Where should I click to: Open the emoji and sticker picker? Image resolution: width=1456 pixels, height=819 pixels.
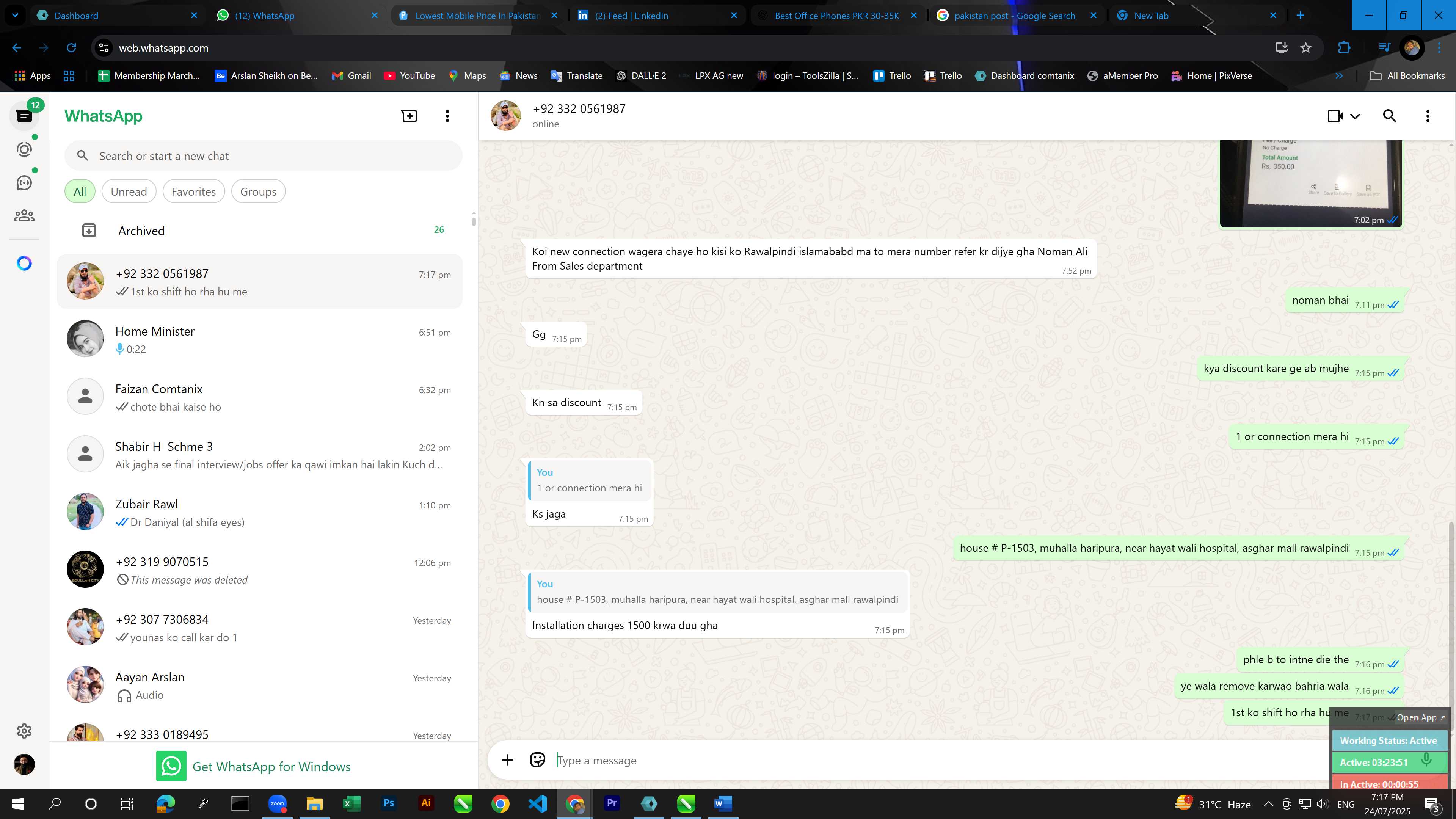[x=538, y=760]
